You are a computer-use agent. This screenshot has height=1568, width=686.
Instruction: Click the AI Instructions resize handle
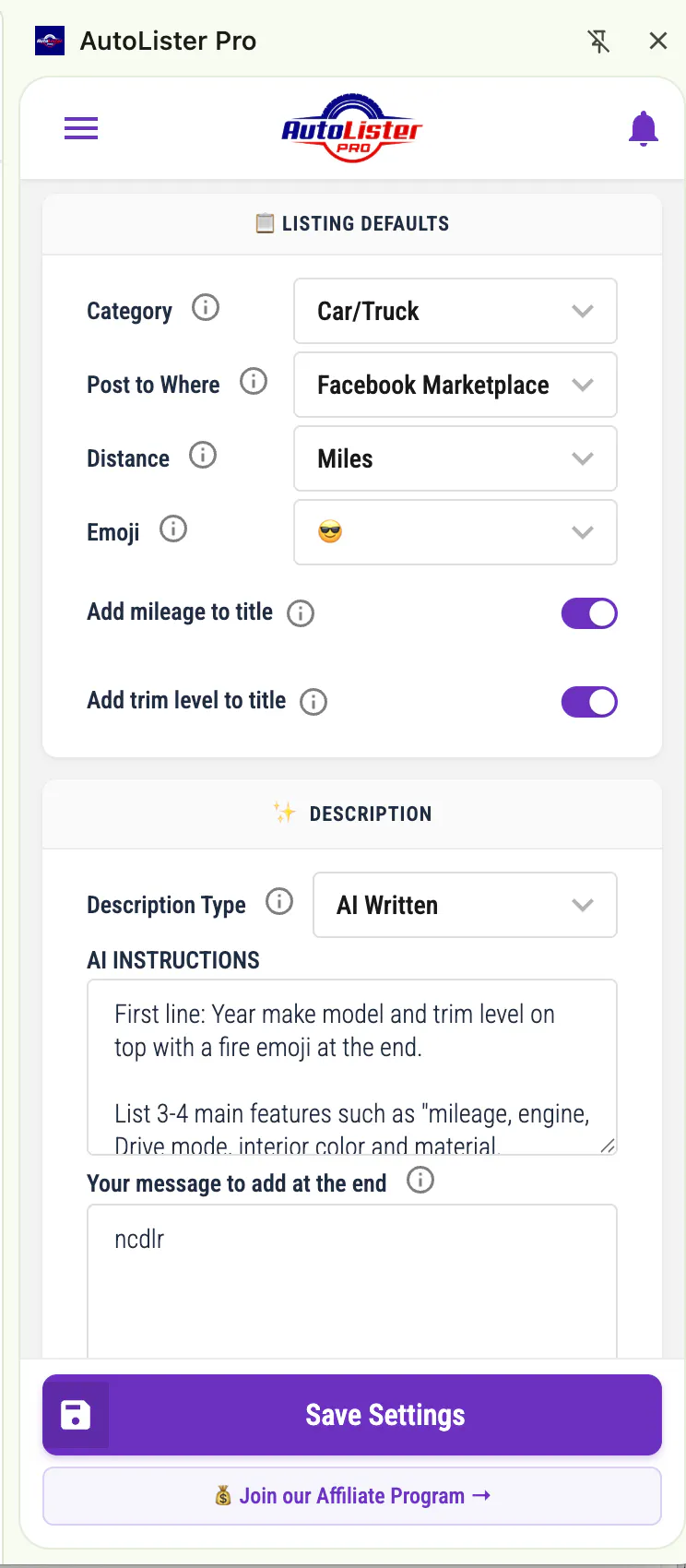point(608,1146)
